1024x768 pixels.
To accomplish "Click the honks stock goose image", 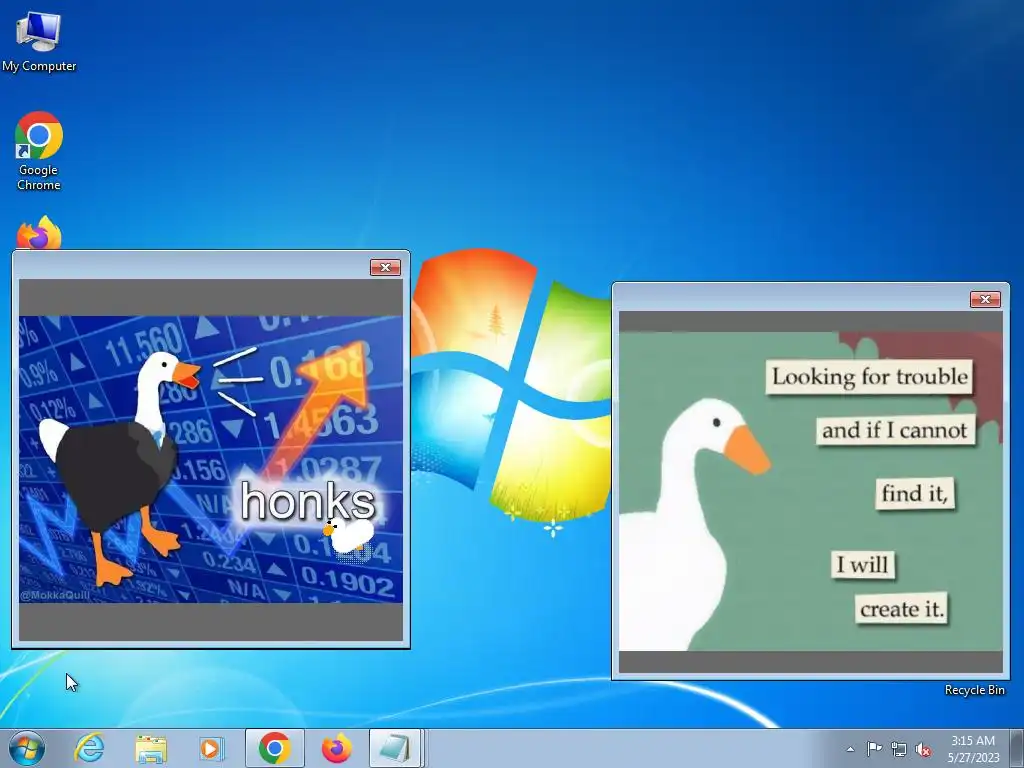I will pos(211,459).
